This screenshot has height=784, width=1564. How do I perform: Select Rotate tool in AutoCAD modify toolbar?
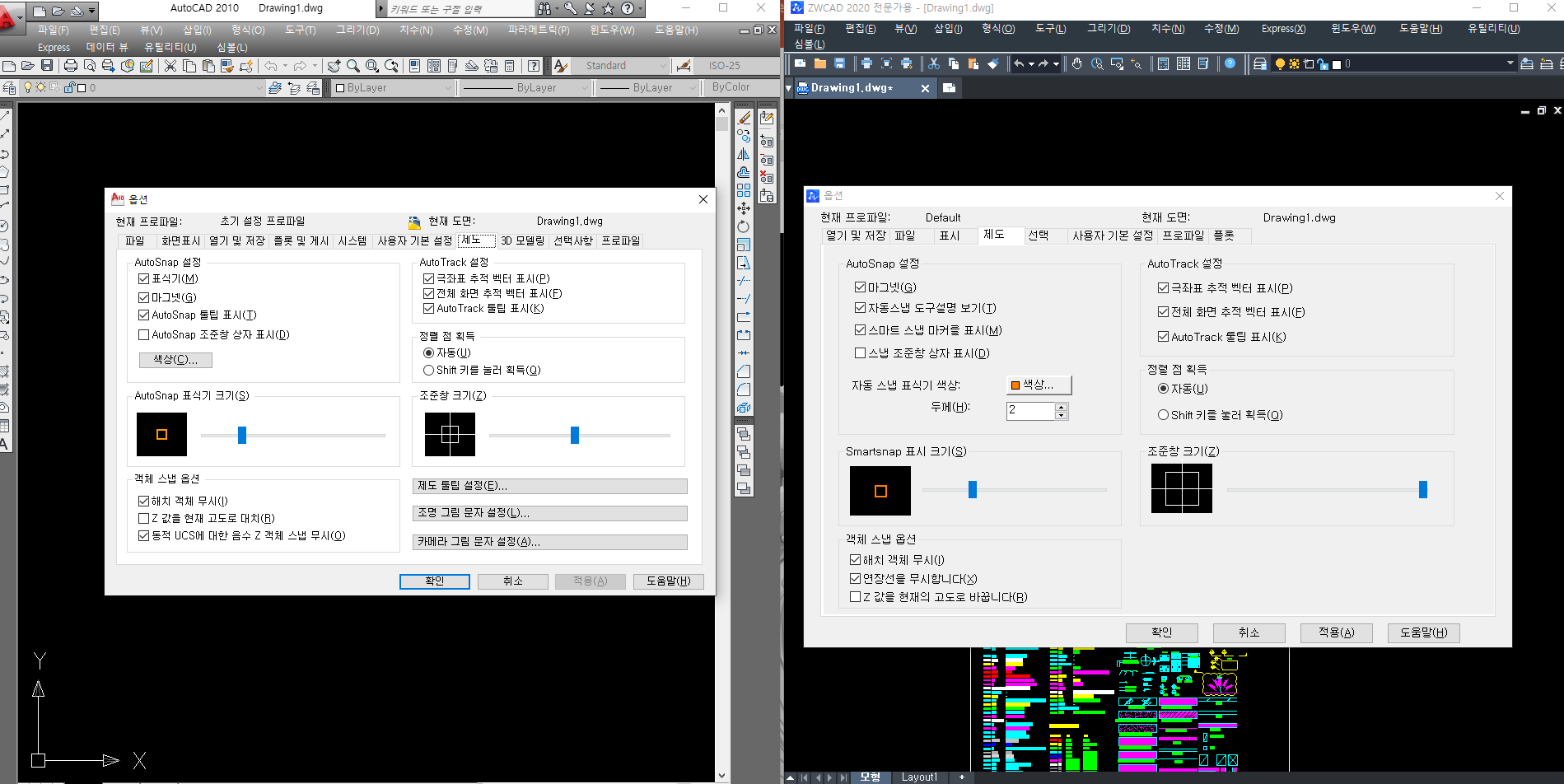(744, 226)
